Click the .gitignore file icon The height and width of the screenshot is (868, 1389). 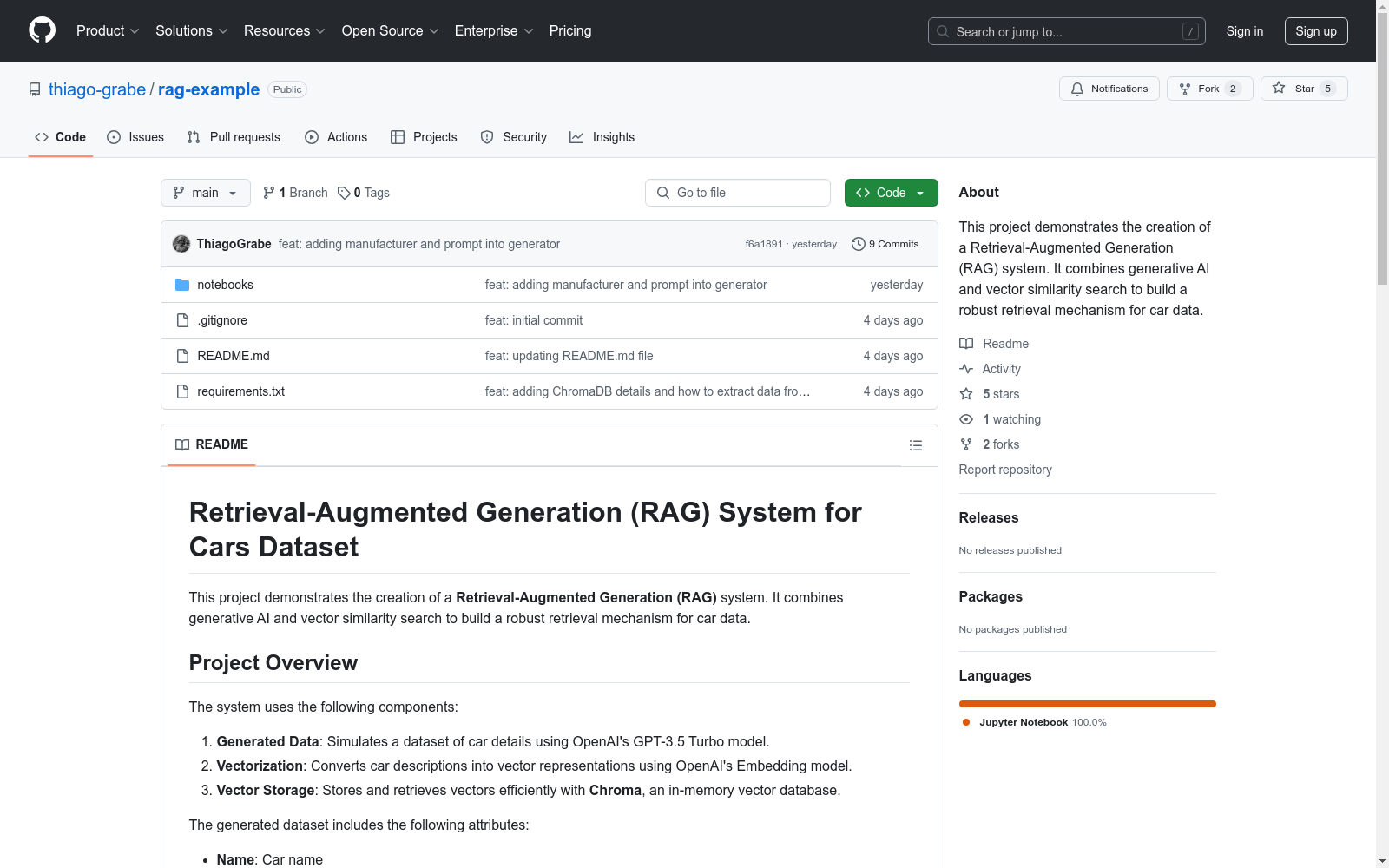(x=182, y=320)
